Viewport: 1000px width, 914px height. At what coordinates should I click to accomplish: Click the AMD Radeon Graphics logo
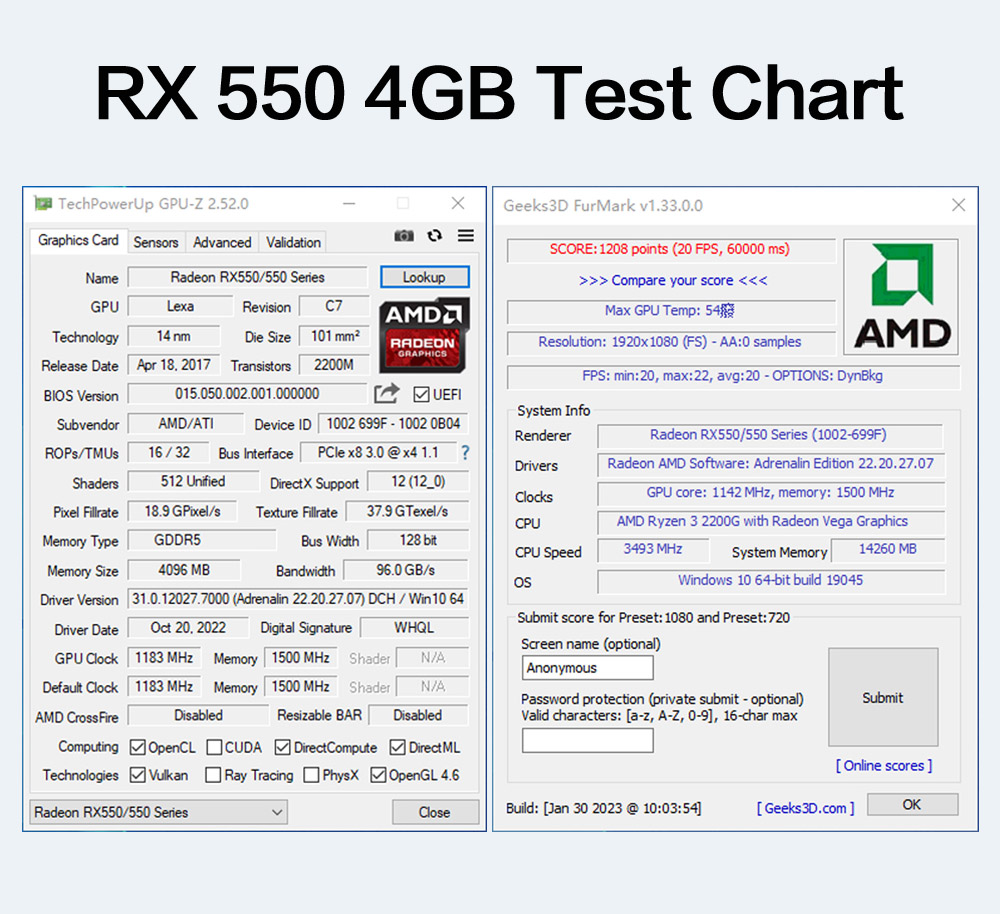425,335
